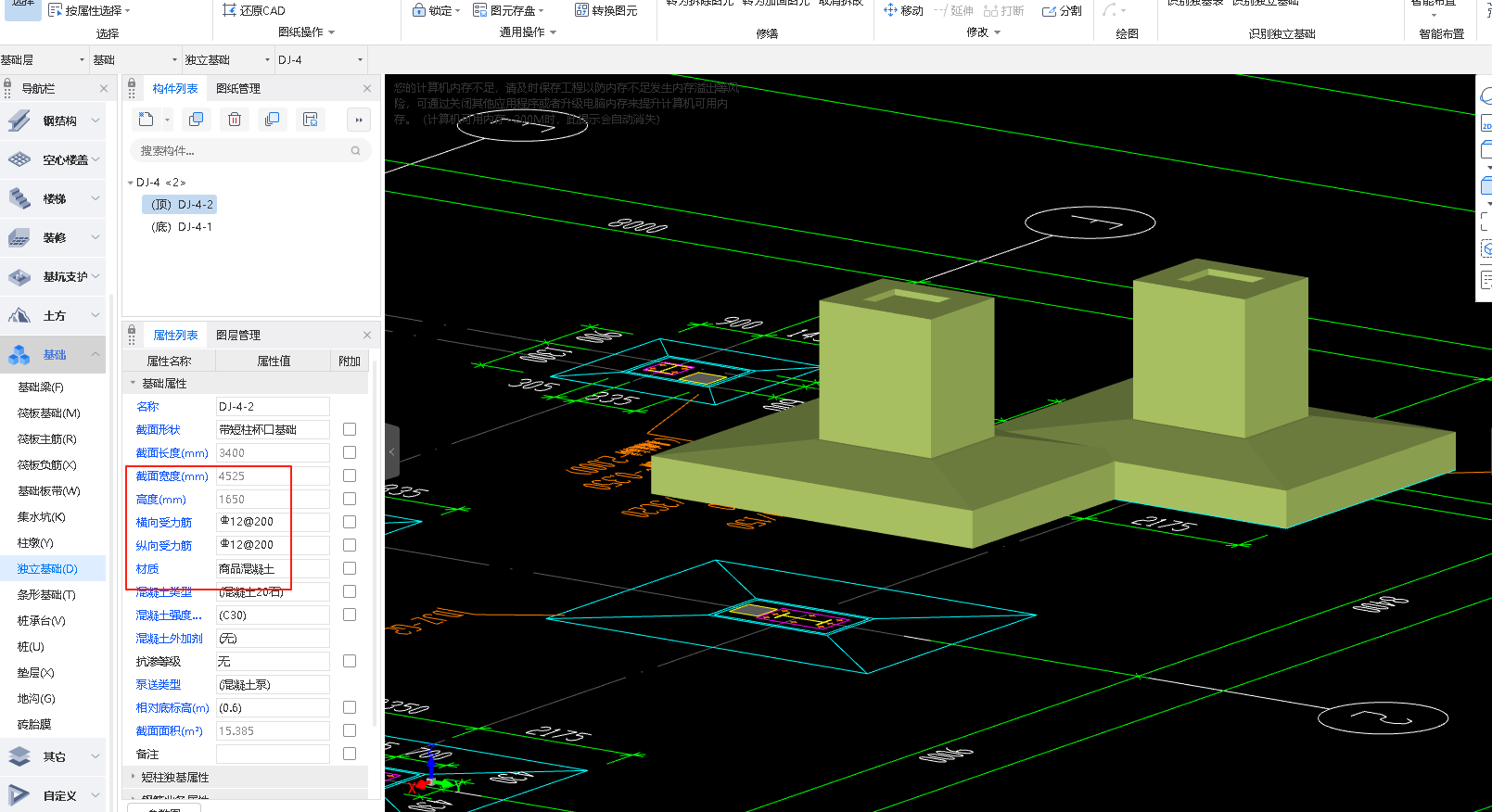
Task: Tick the 截面形状 attach checkbox
Action: 350,429
